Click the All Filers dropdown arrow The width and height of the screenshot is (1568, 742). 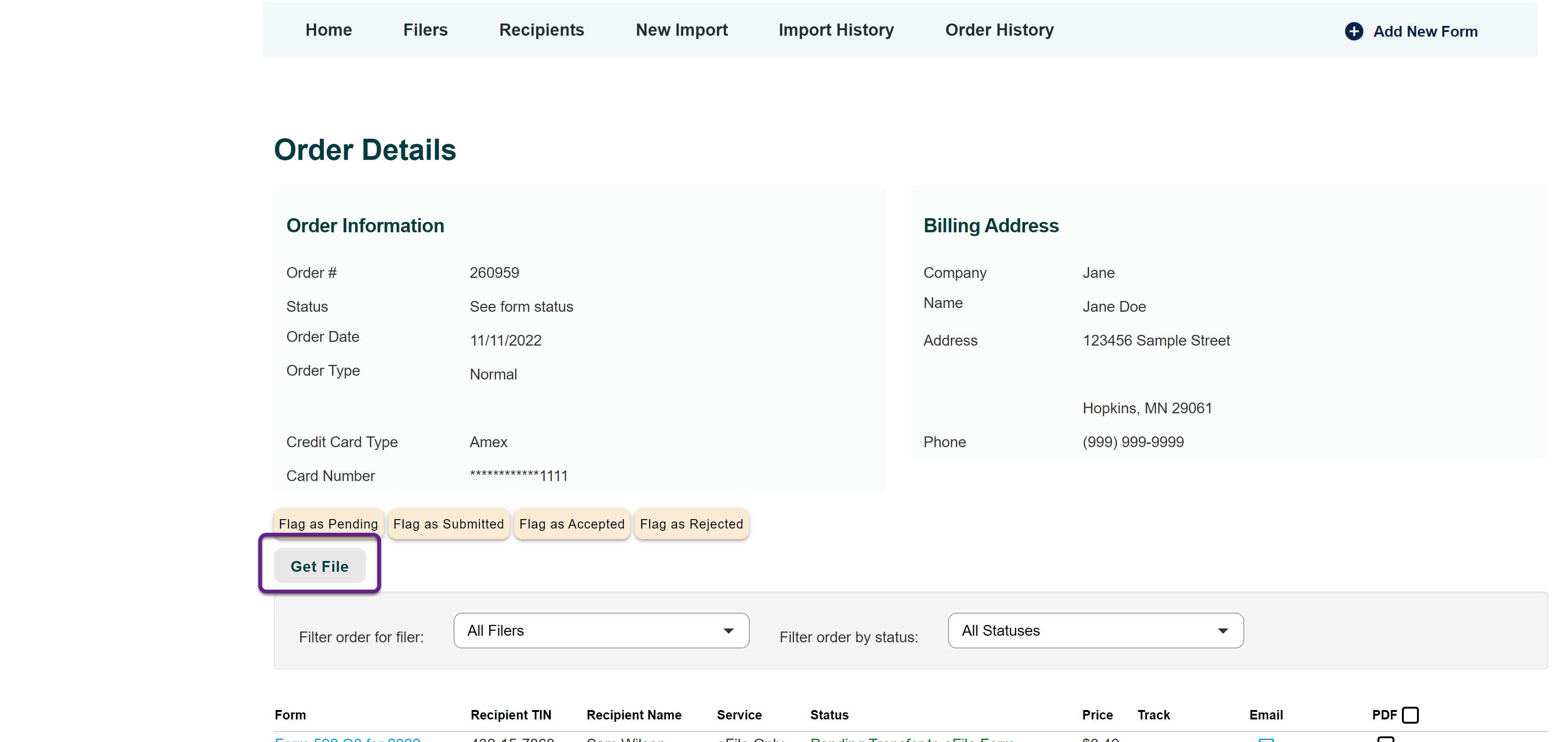point(728,631)
